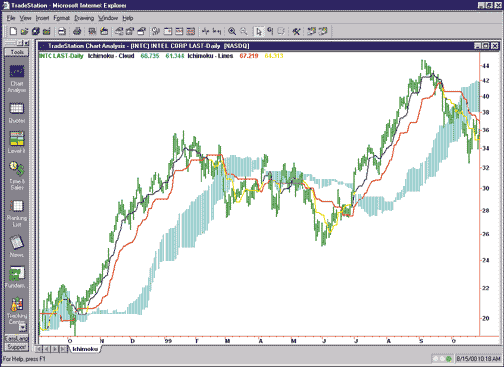Click the zoom in magnifier toolbar icon
Screen dimensions: 504x367
point(232,31)
